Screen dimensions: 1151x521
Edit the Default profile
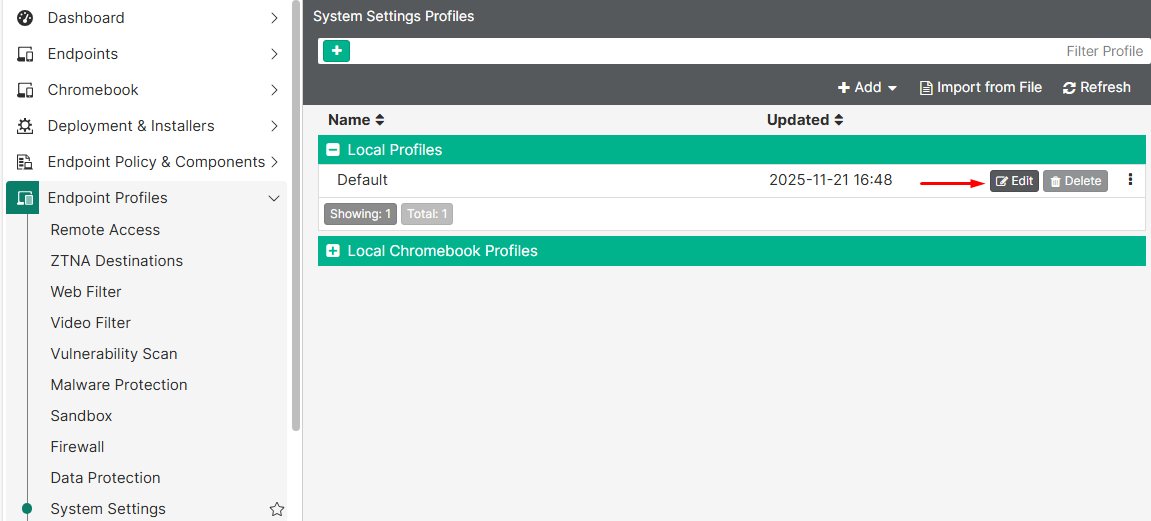point(1014,181)
